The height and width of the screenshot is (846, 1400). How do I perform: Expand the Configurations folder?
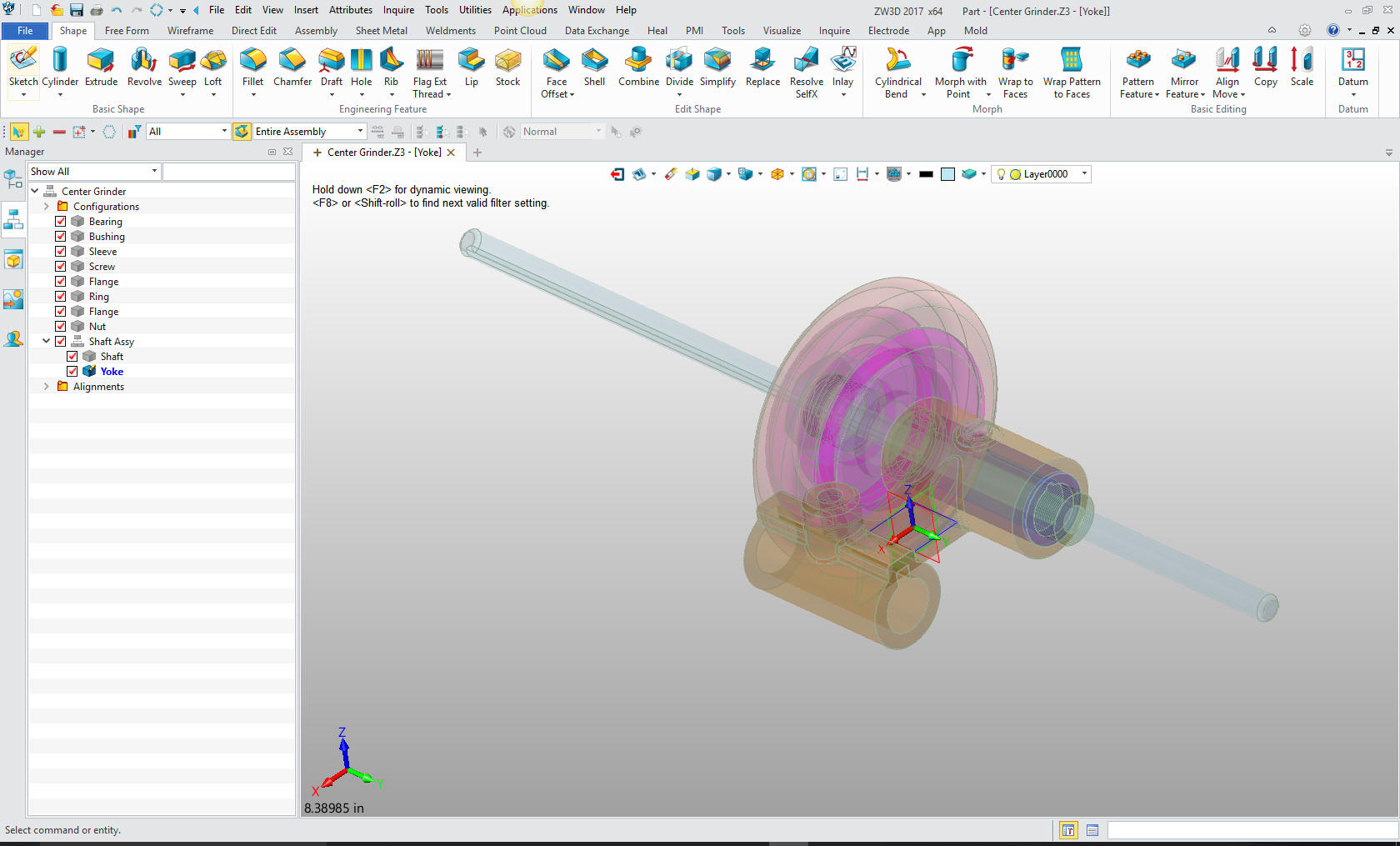pos(47,207)
